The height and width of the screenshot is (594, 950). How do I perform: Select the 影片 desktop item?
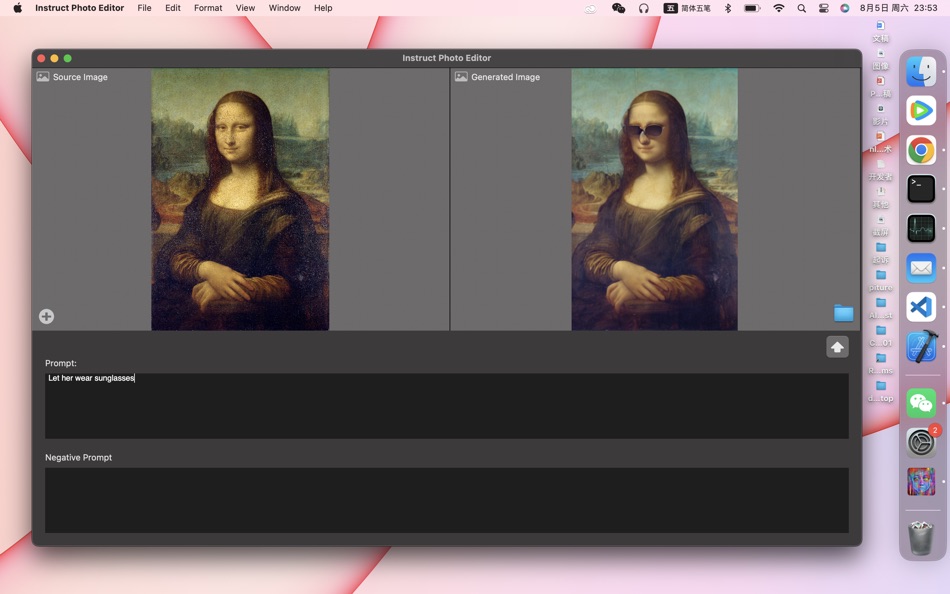(880, 115)
